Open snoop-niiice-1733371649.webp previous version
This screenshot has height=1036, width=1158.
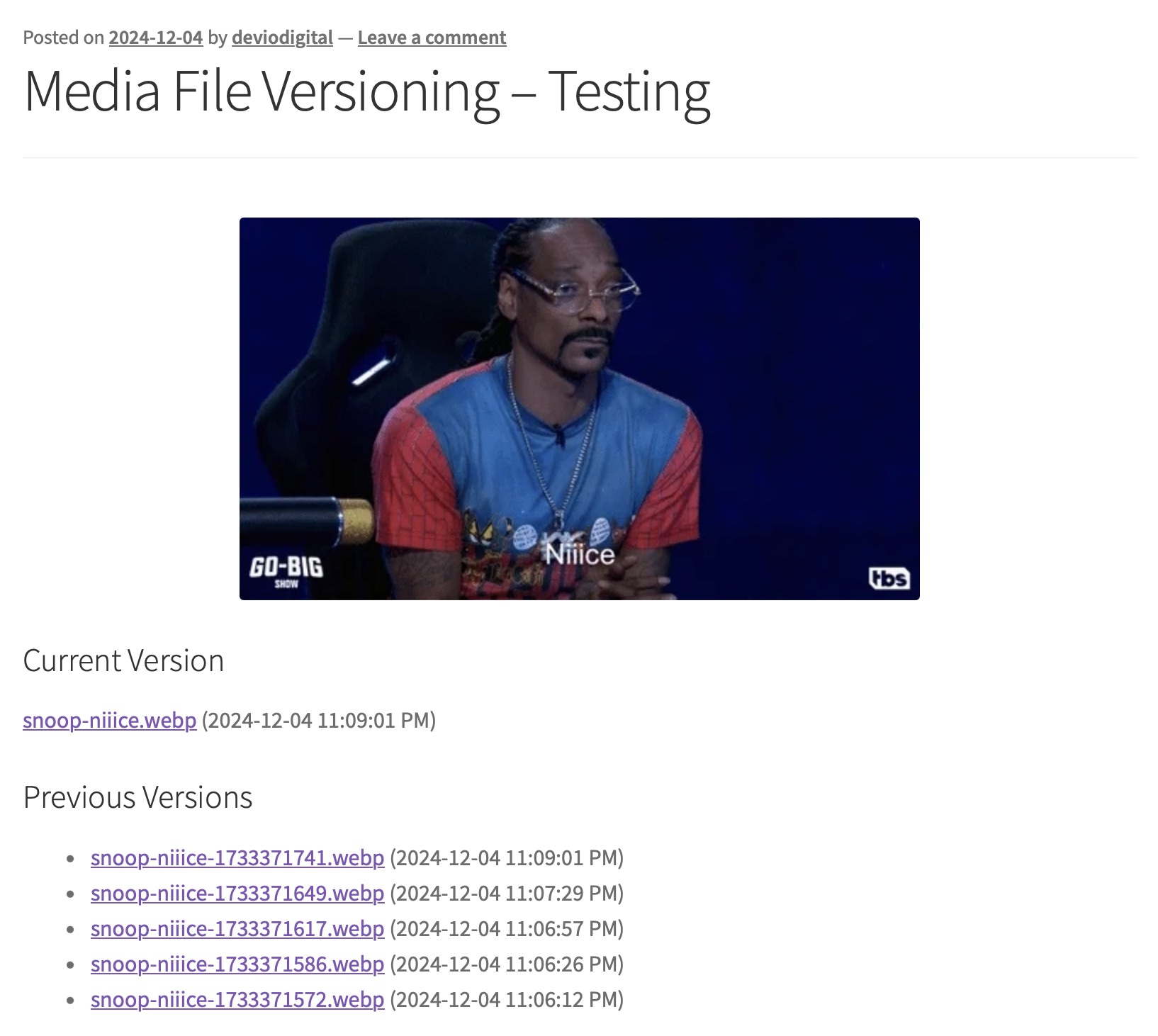pyautogui.click(x=237, y=893)
